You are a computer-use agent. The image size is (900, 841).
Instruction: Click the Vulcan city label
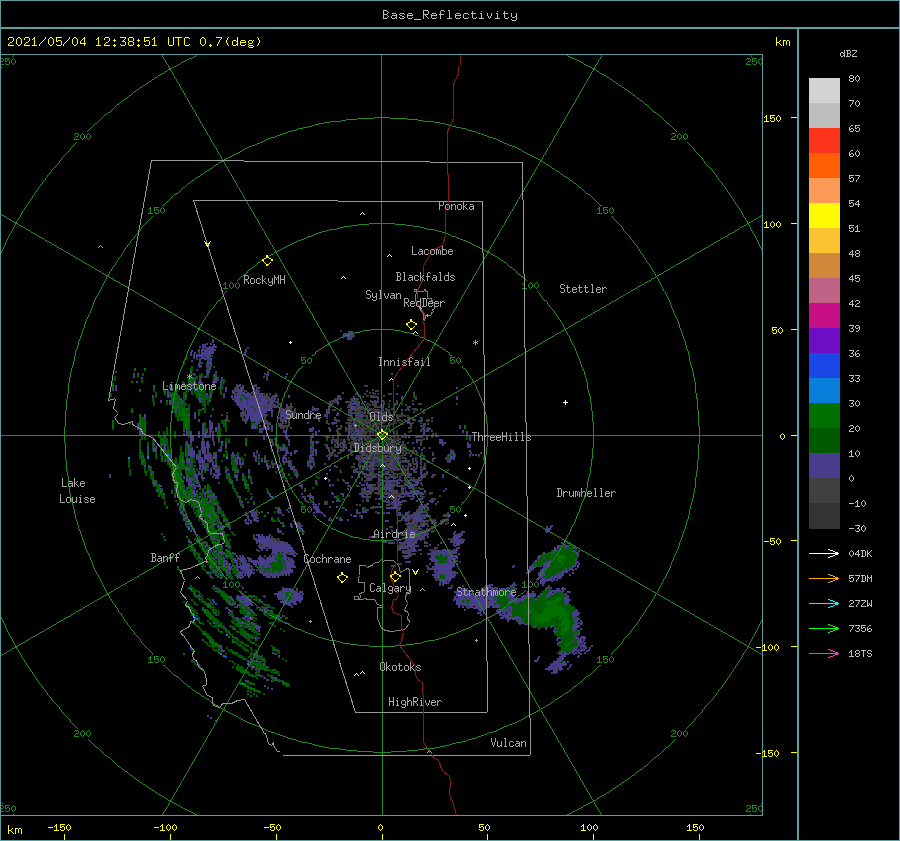[x=508, y=743]
